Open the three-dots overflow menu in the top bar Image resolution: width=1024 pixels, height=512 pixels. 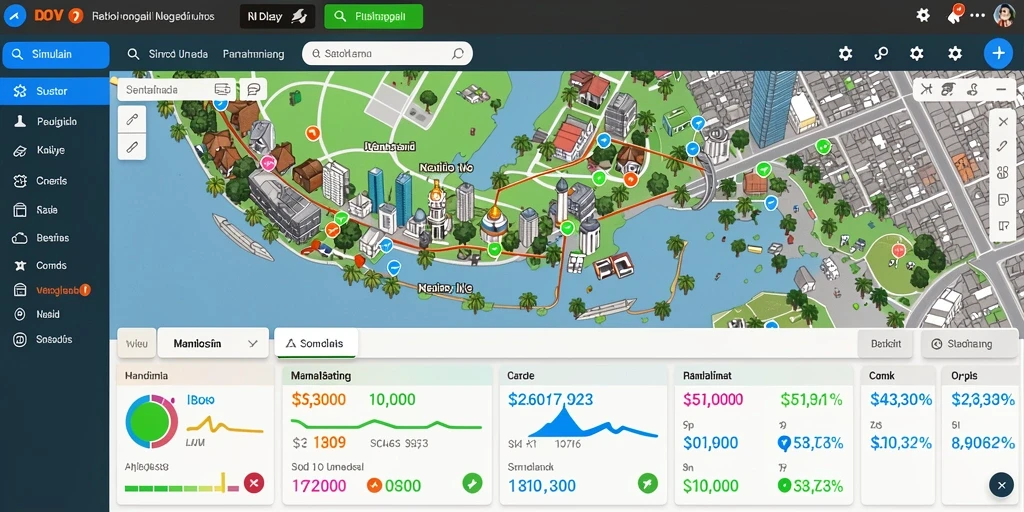(978, 14)
